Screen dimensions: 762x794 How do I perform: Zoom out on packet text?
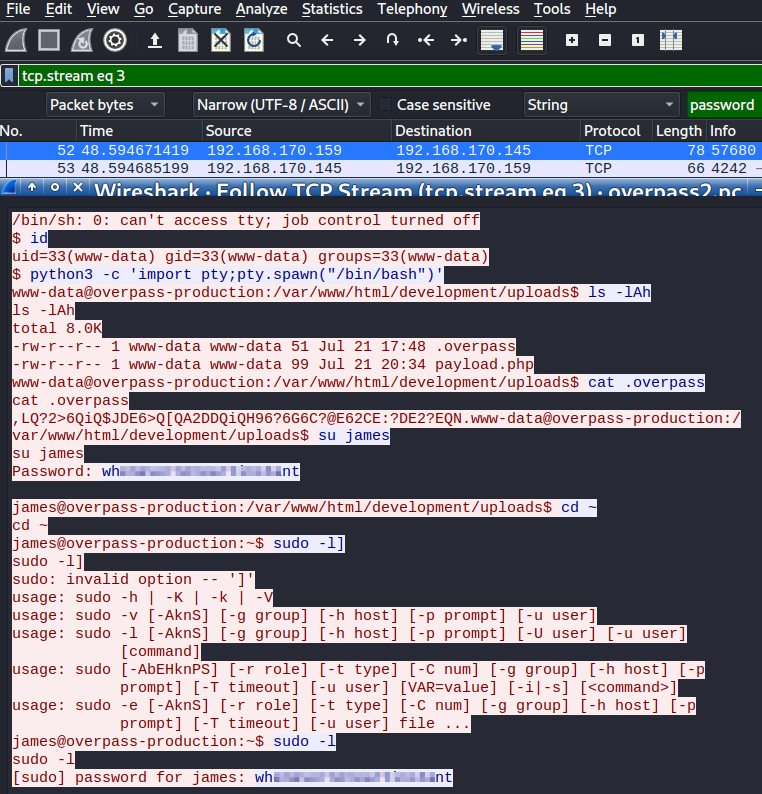605,40
